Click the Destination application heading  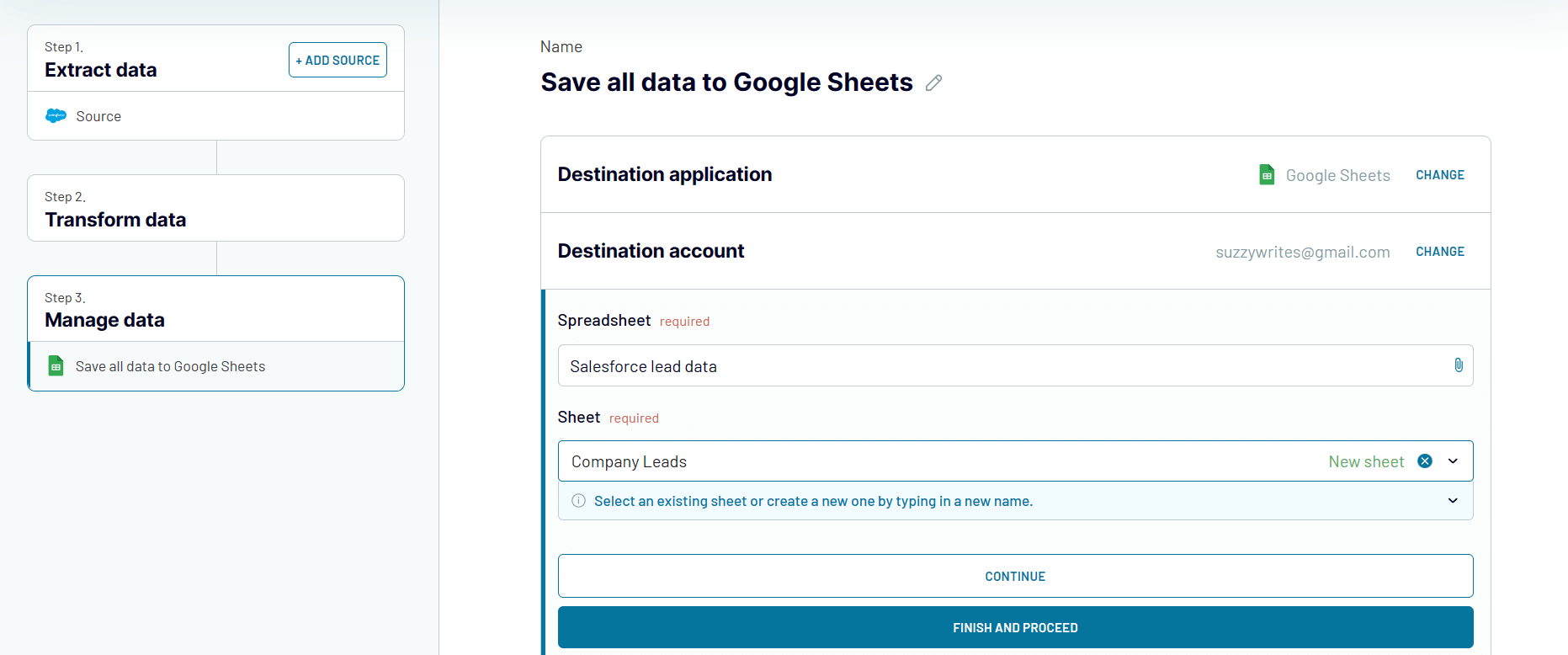tap(664, 174)
